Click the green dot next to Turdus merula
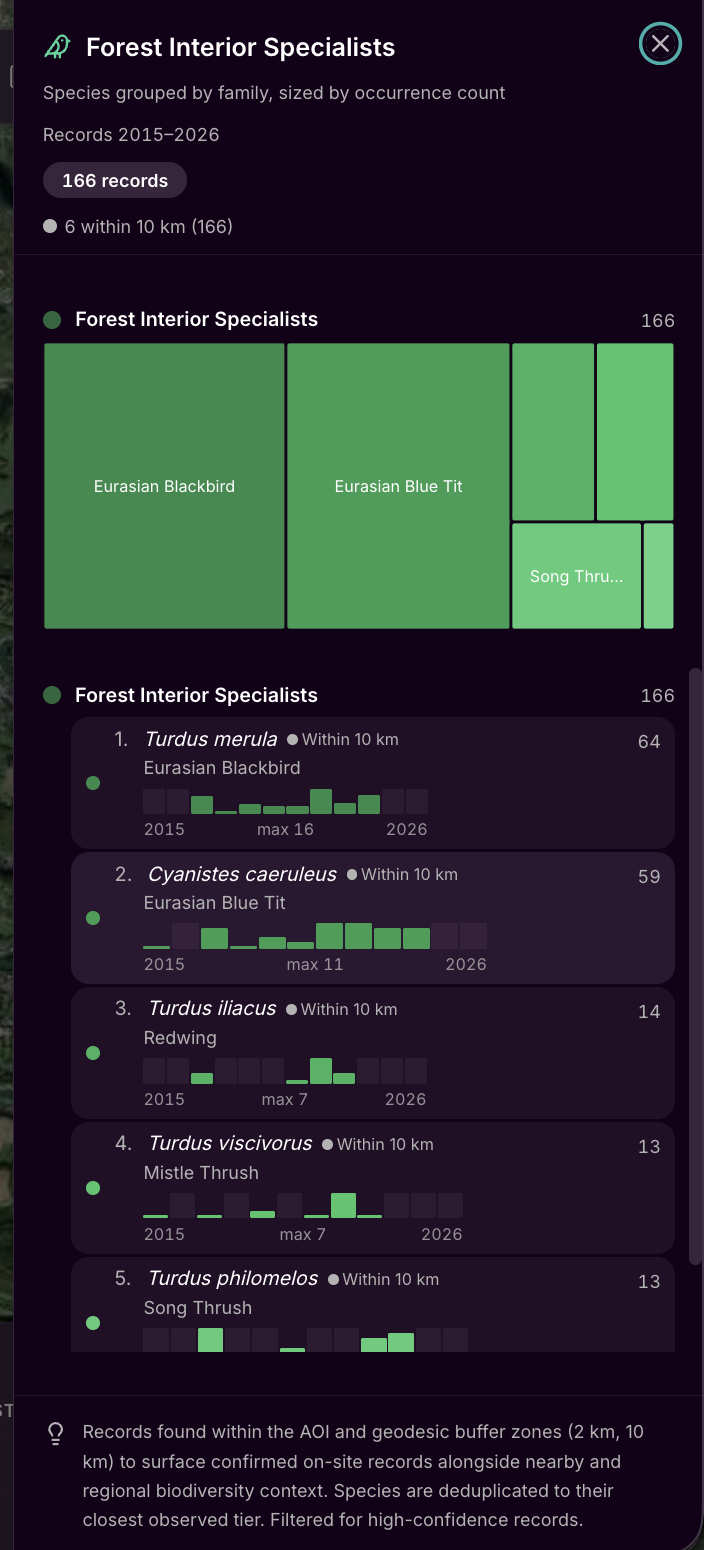Image resolution: width=704 pixels, height=1550 pixels. 93,783
